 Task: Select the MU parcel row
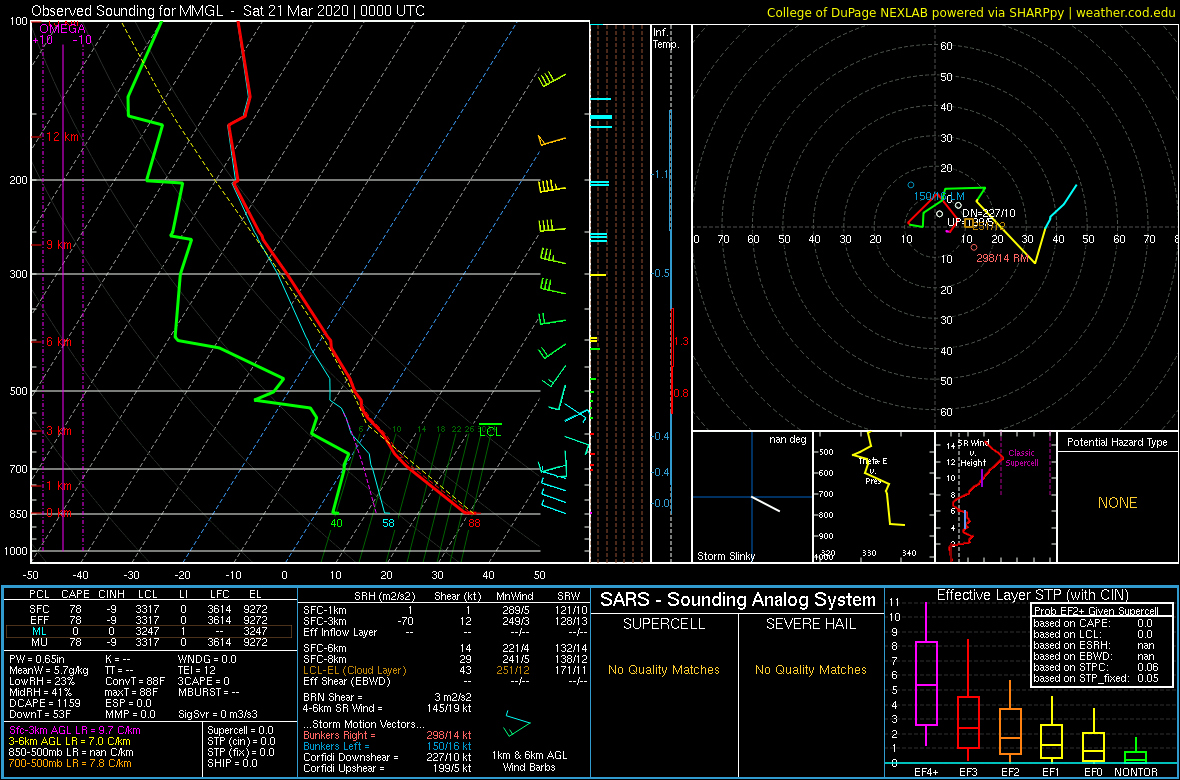[149, 644]
